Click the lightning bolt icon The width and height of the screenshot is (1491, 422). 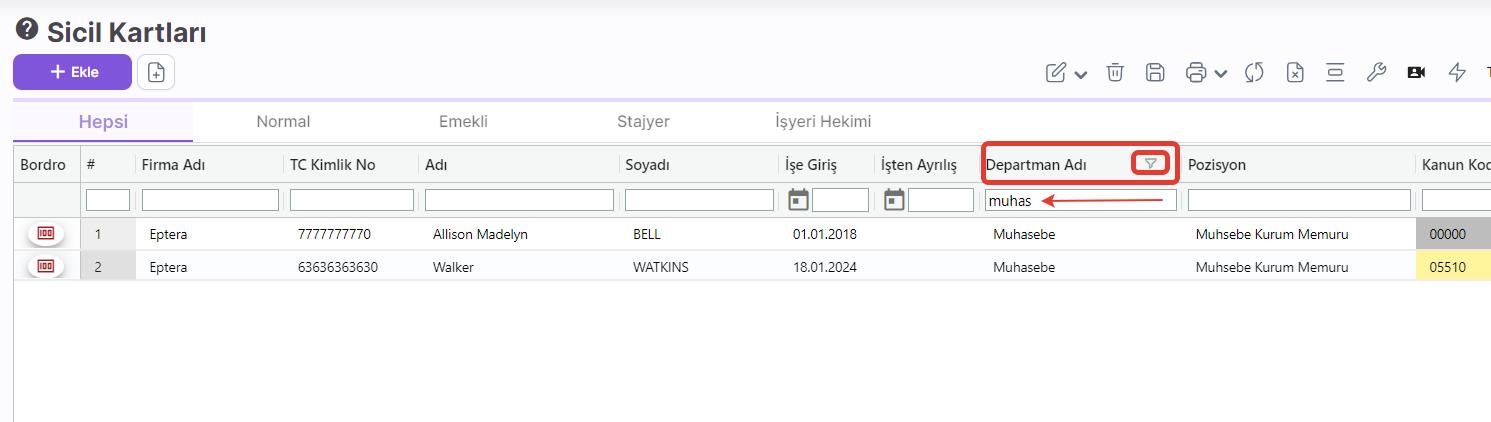[1457, 72]
